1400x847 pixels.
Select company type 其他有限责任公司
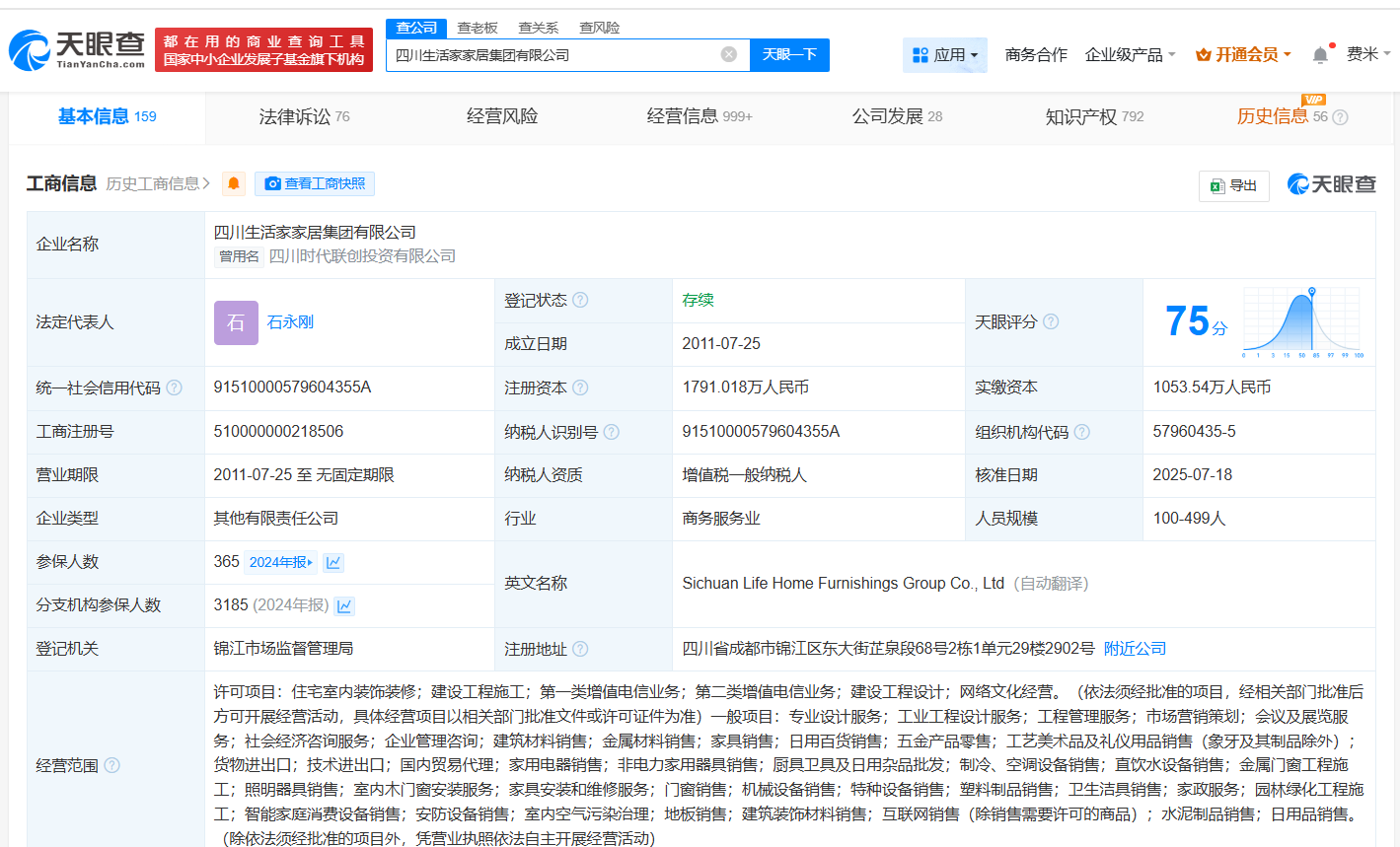point(276,519)
